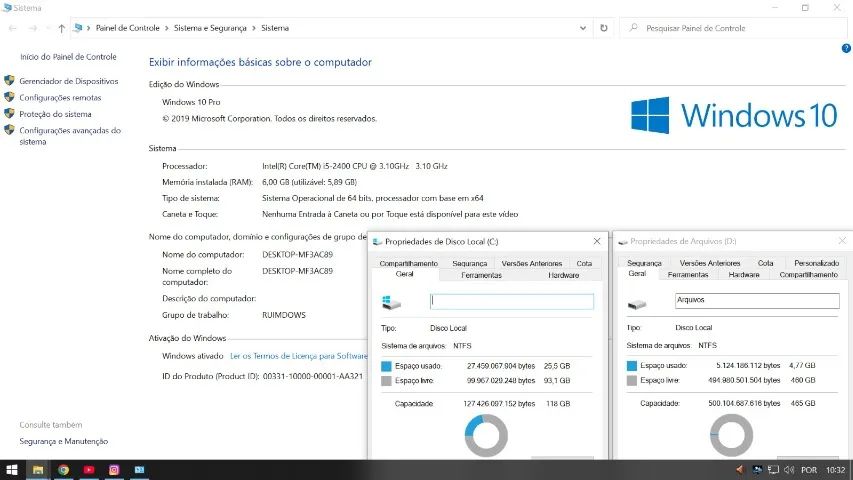Open the address bar history dropdown
853x480 pixels.
point(583,28)
